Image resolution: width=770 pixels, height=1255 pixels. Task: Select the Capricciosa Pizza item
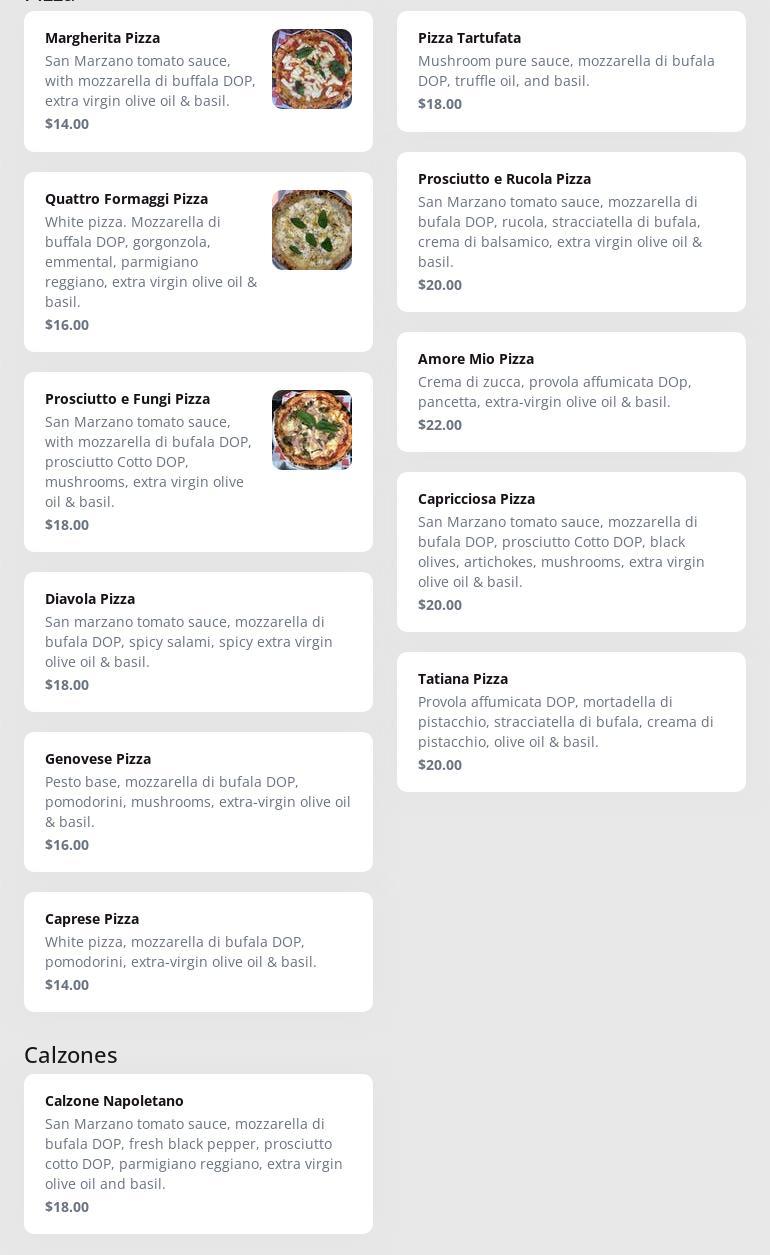[x=571, y=552]
